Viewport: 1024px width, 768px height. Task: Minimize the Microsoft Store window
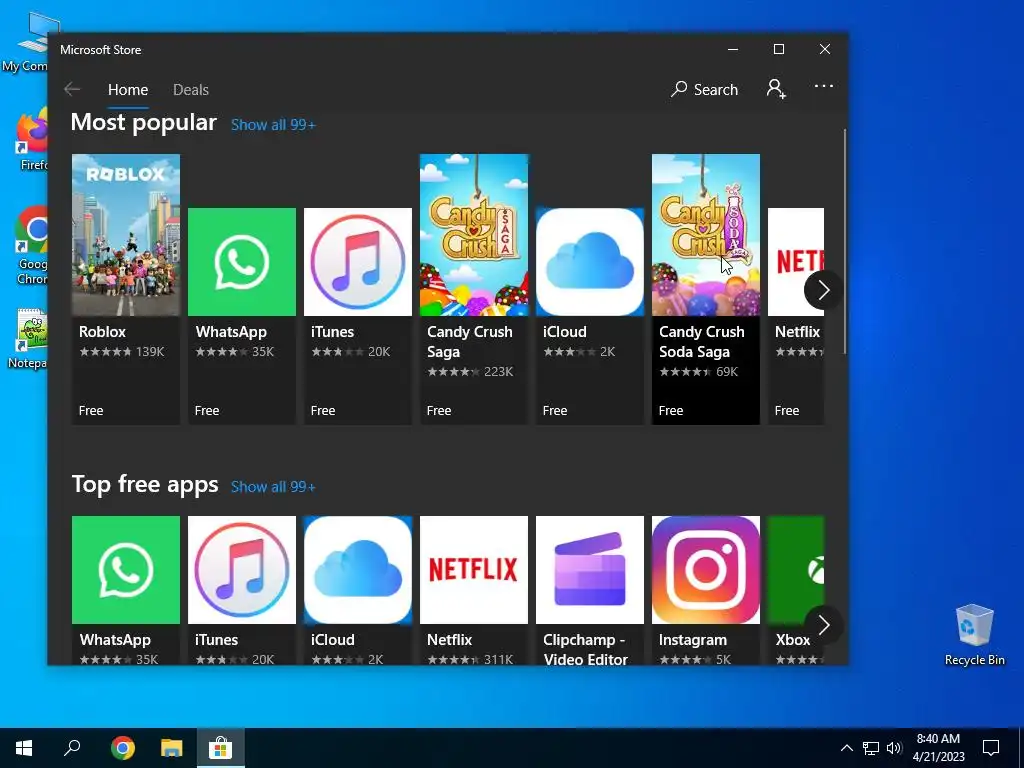[x=733, y=50]
